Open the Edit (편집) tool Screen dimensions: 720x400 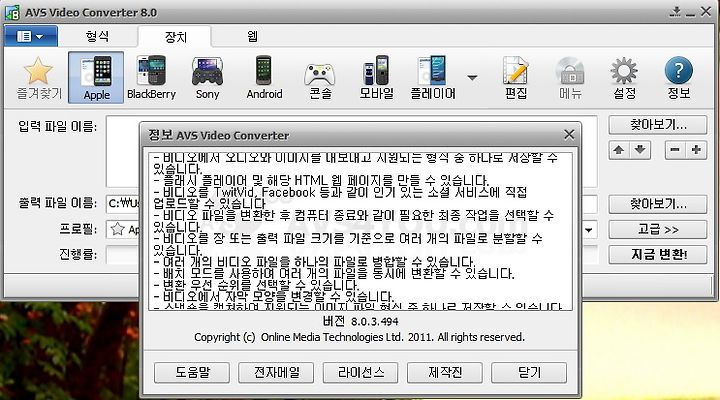pyautogui.click(x=516, y=78)
